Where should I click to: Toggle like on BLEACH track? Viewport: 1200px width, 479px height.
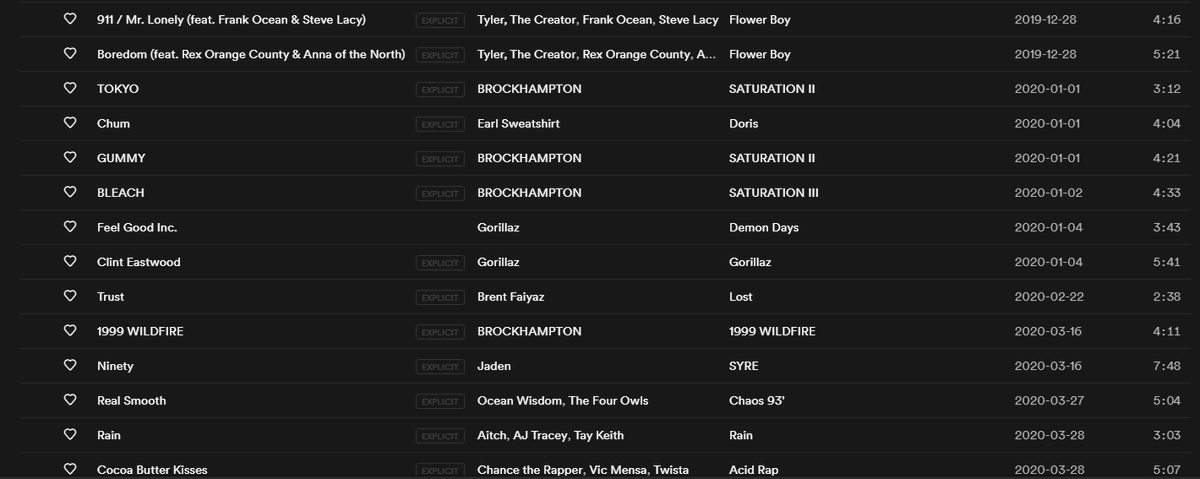[x=70, y=193]
